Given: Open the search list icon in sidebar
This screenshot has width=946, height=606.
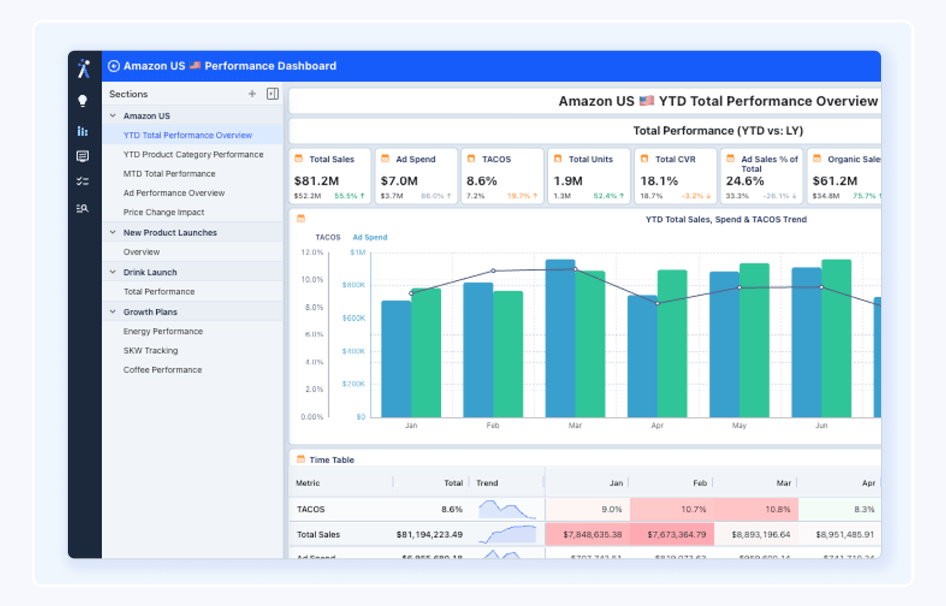Looking at the screenshot, I should point(84,207).
